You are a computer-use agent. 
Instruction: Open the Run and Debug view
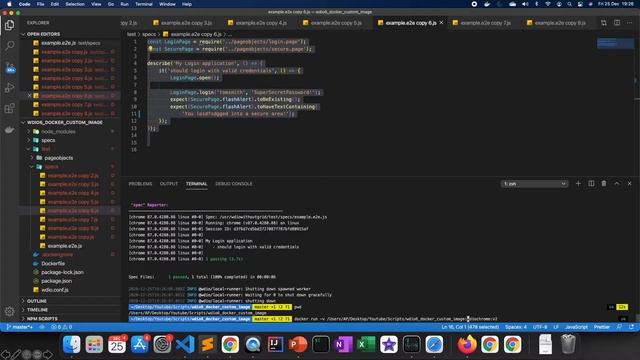(9, 87)
